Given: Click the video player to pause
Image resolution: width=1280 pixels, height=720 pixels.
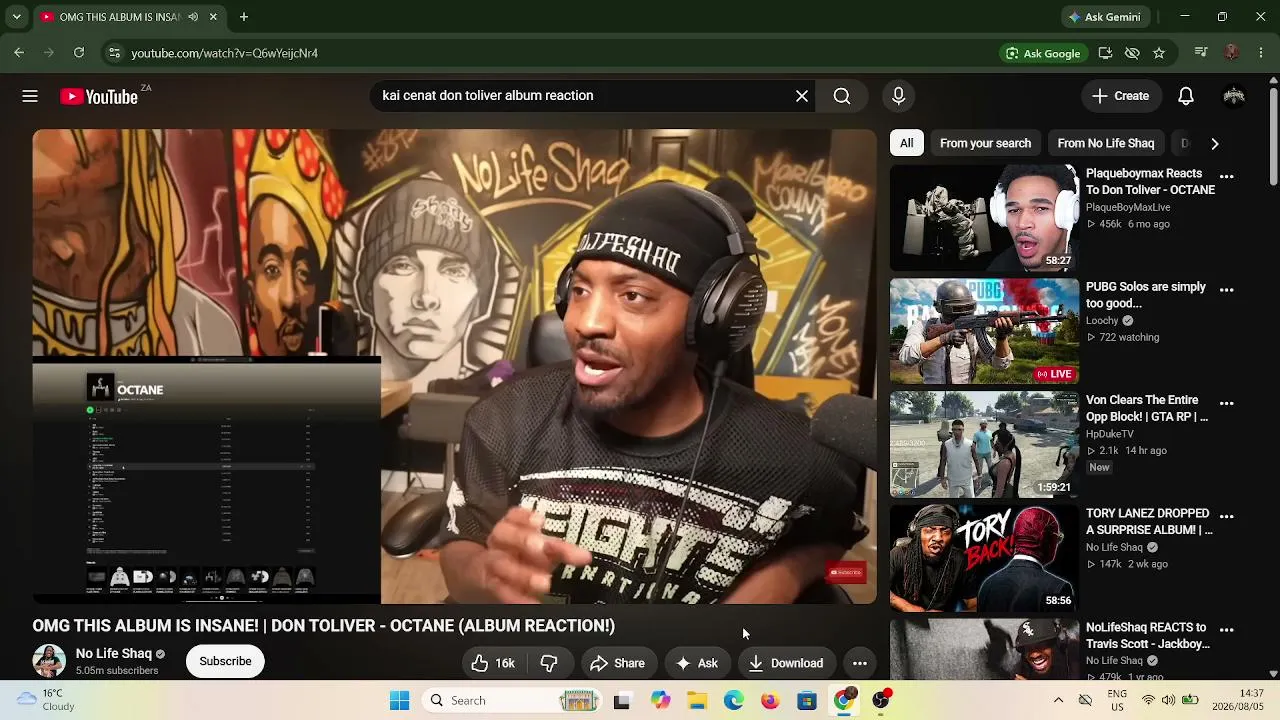Looking at the screenshot, I should tap(454, 366).
